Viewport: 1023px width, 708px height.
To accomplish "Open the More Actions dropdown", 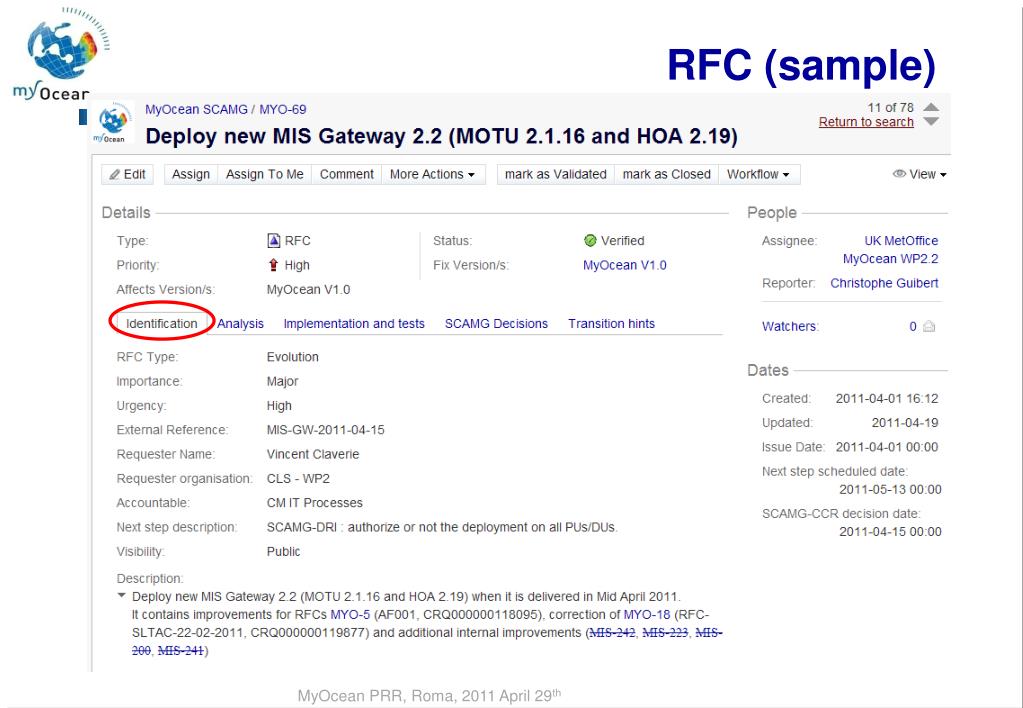I will (x=433, y=174).
